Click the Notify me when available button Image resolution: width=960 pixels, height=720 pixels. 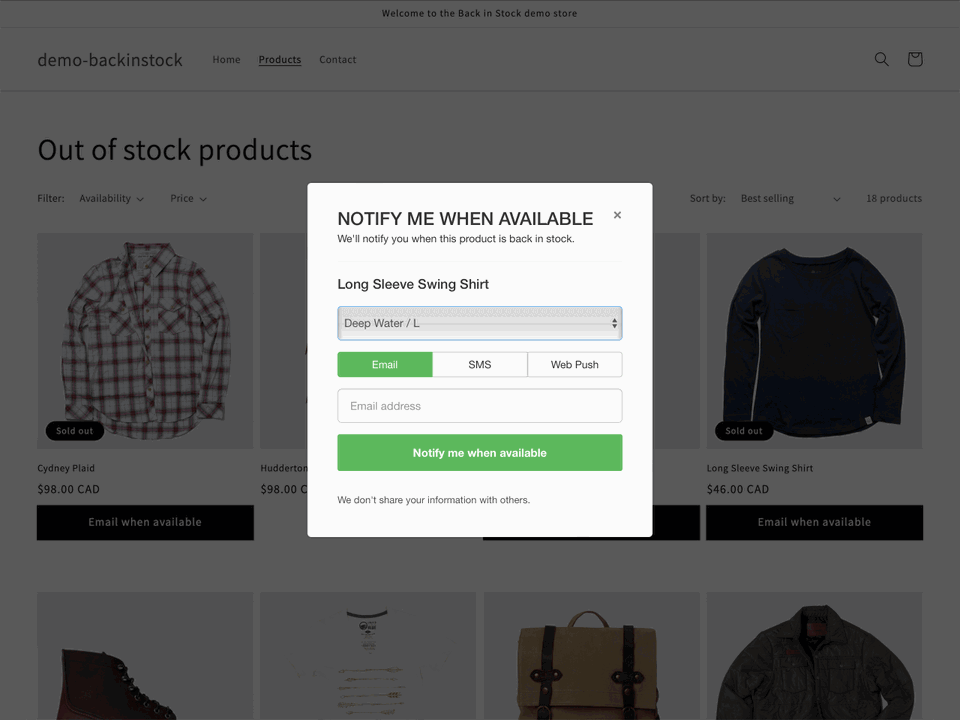tap(479, 452)
